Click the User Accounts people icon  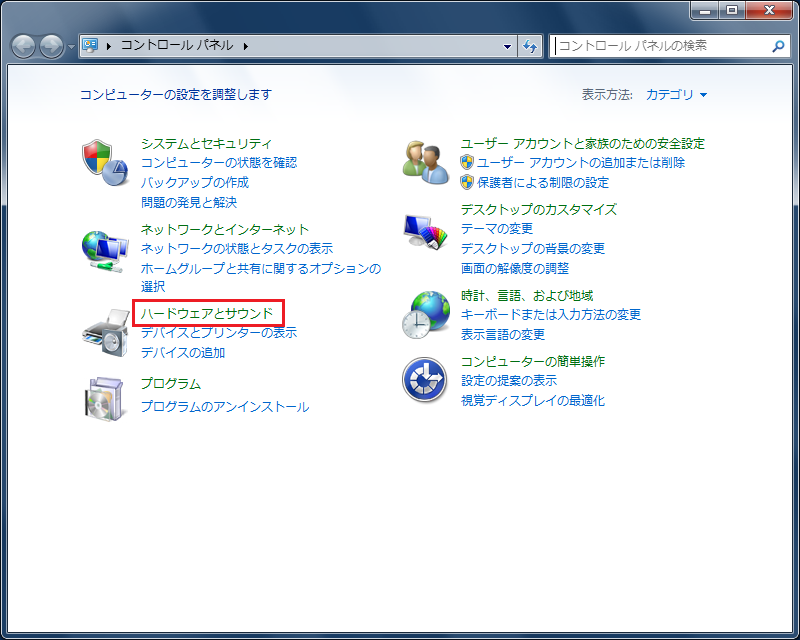426,163
